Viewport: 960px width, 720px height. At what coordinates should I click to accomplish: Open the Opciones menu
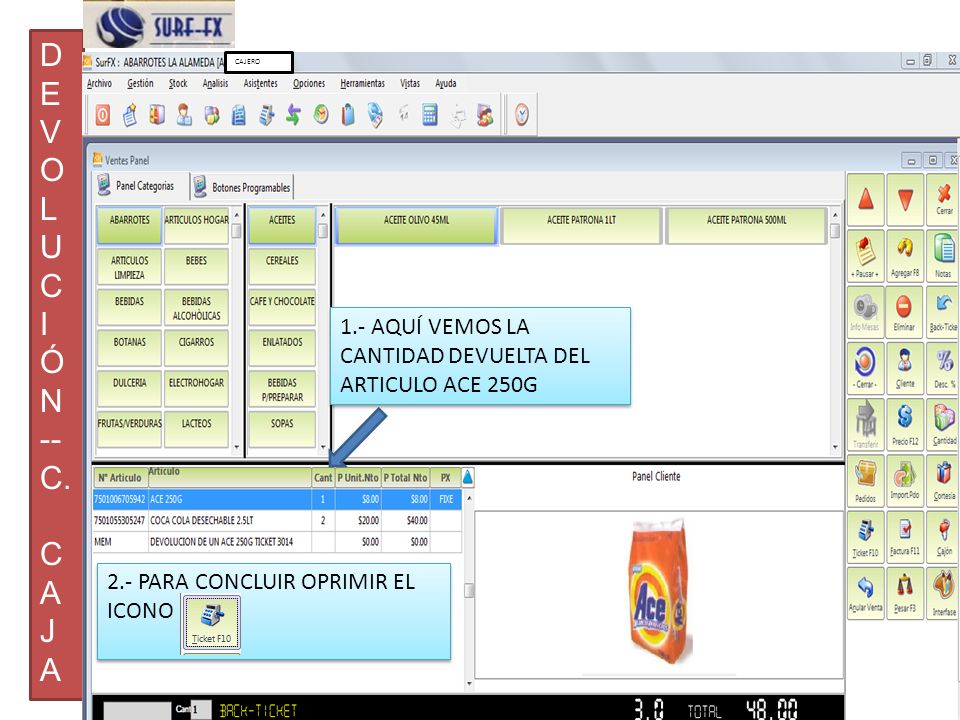click(x=309, y=83)
